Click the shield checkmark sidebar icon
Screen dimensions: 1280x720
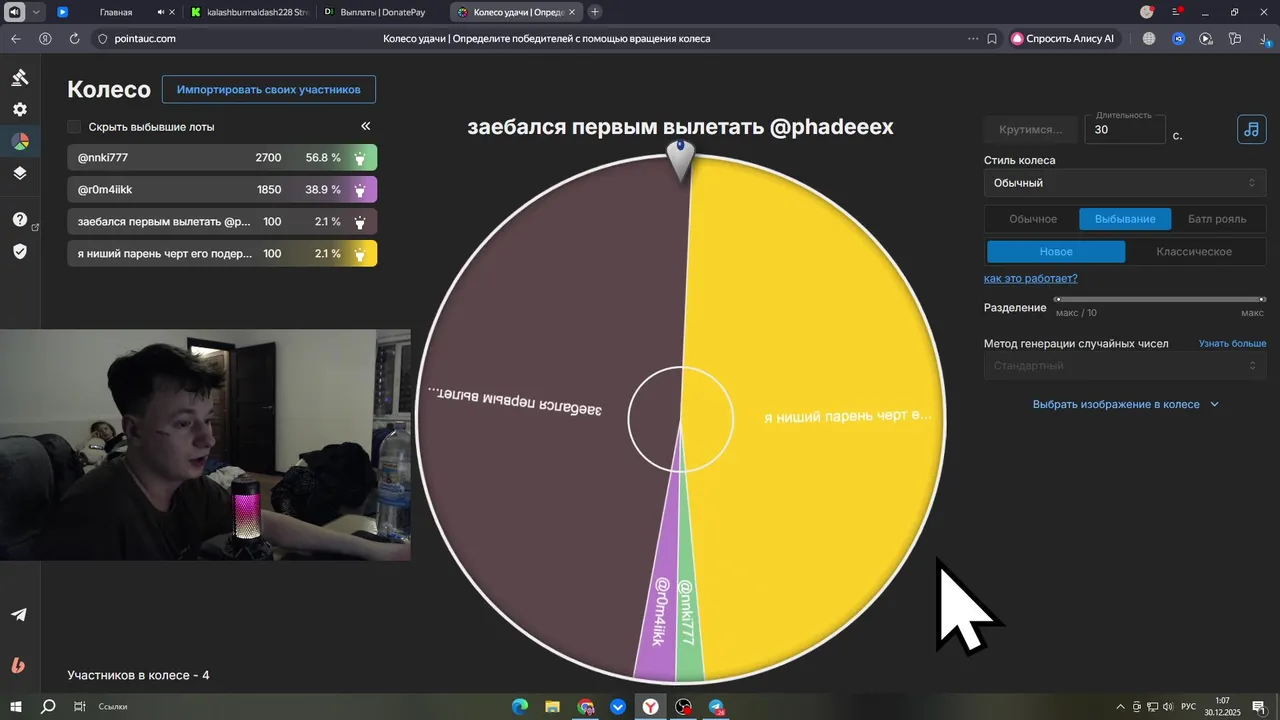click(19, 251)
